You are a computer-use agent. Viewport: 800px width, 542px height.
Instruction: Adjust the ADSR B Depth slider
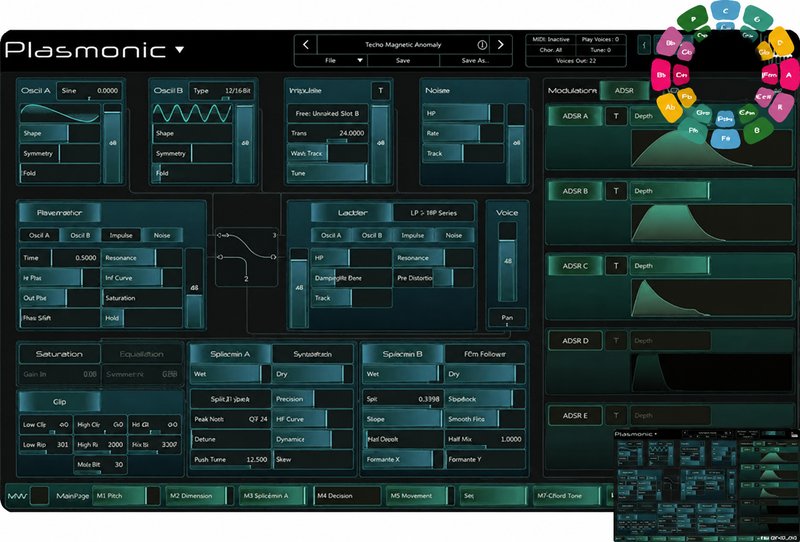pos(670,191)
